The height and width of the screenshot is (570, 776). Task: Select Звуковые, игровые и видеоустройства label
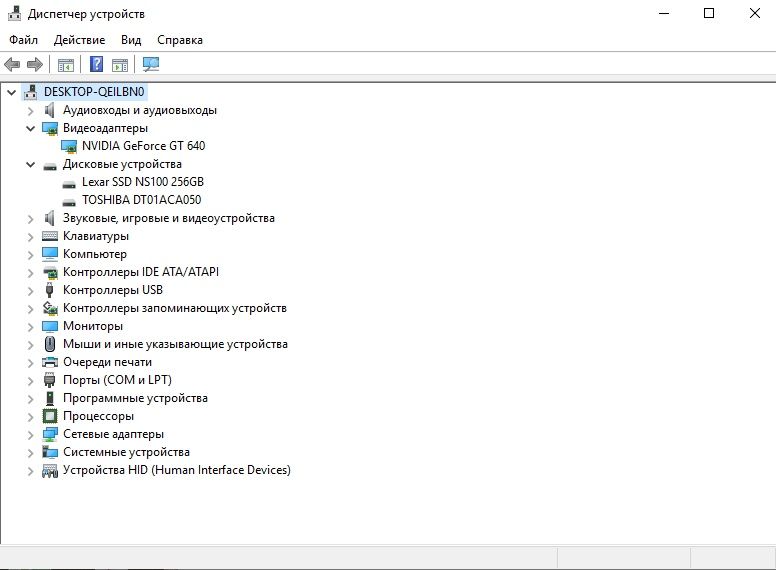pyautogui.click(x=169, y=218)
